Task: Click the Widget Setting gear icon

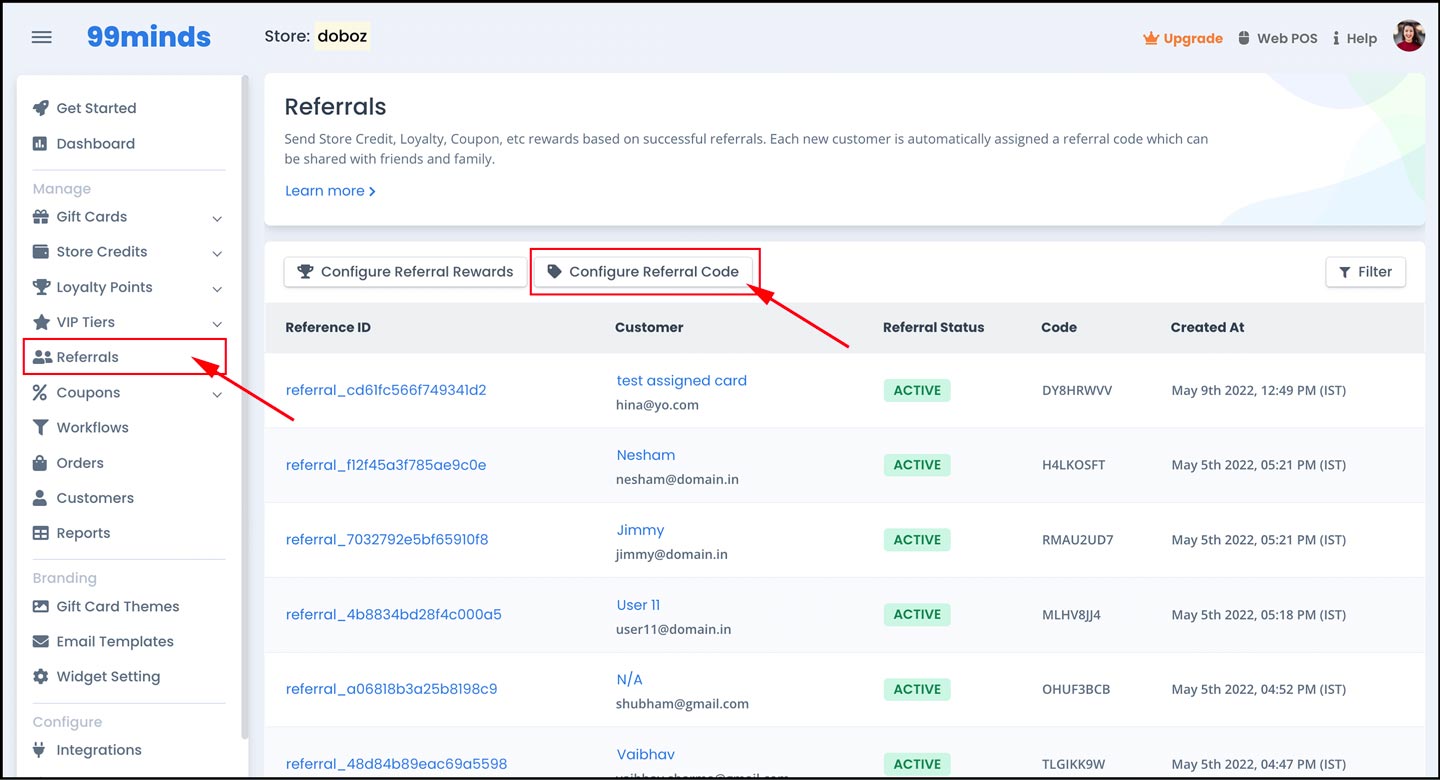Action: tap(40, 676)
